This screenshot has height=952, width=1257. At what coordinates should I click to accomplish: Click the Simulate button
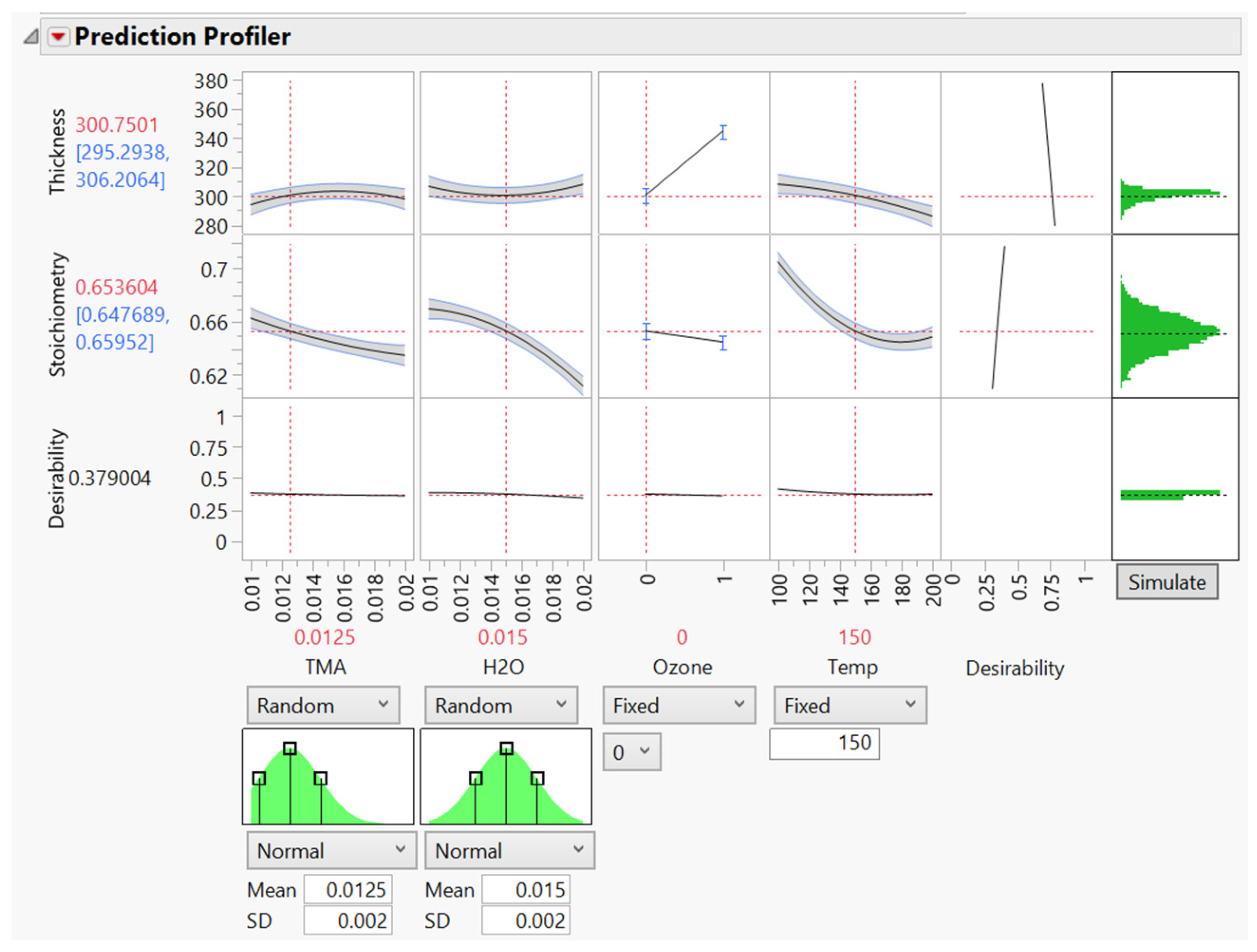click(1168, 582)
